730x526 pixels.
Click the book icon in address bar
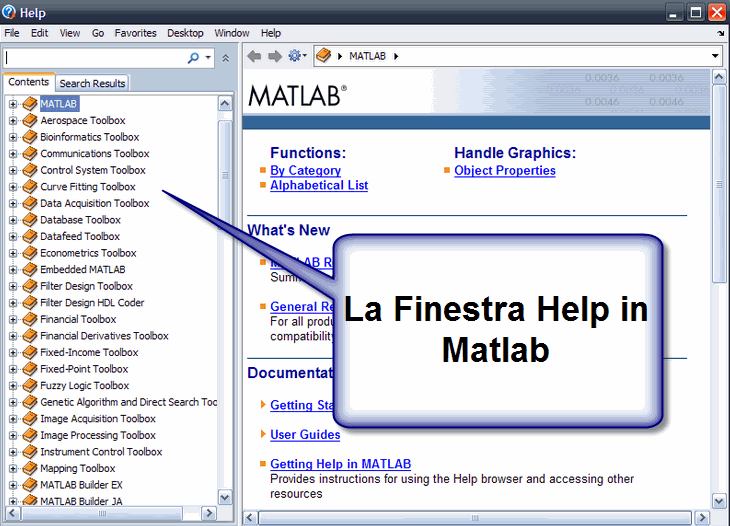(x=324, y=56)
